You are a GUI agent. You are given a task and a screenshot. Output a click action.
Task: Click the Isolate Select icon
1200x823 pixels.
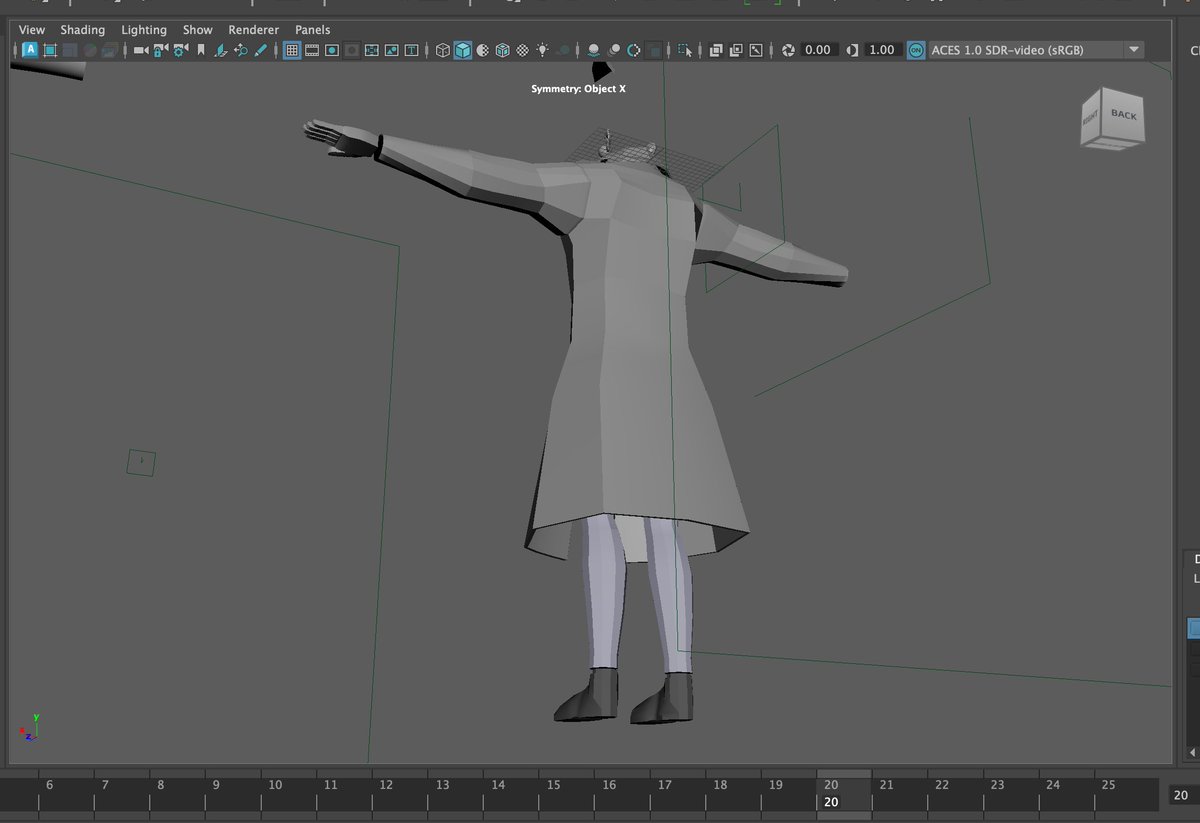point(685,49)
